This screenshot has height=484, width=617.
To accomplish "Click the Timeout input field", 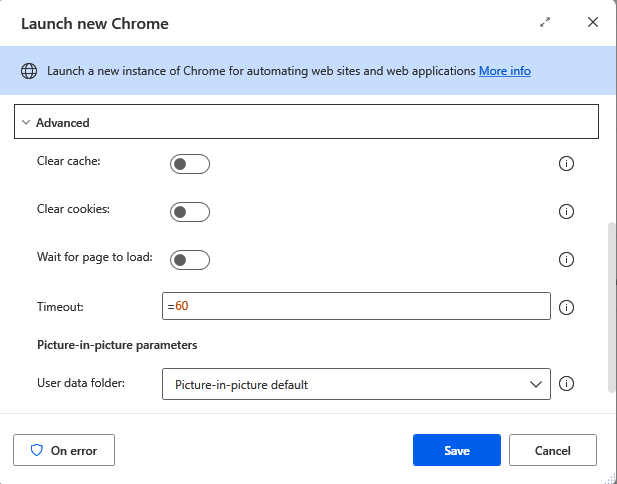I will (356, 306).
